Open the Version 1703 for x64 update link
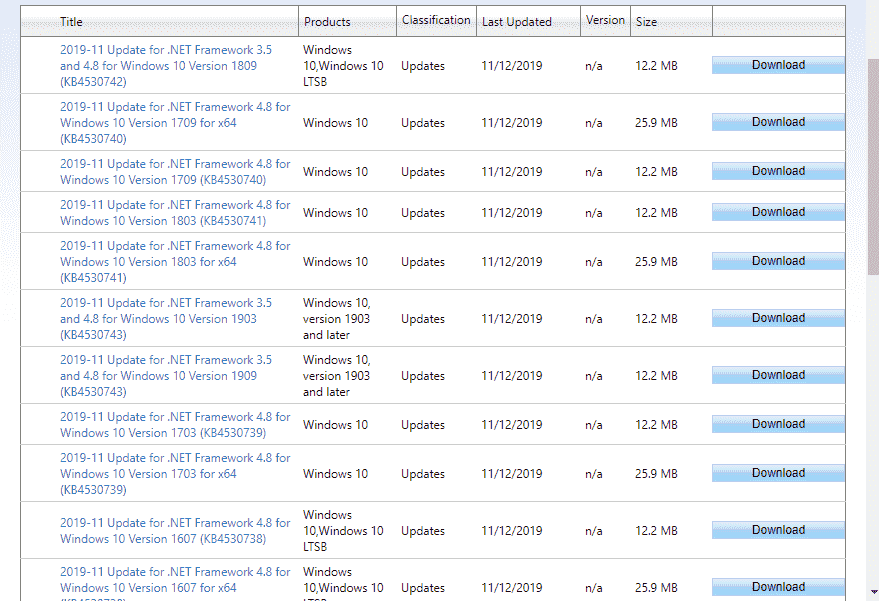The image size is (879, 601). (175, 473)
